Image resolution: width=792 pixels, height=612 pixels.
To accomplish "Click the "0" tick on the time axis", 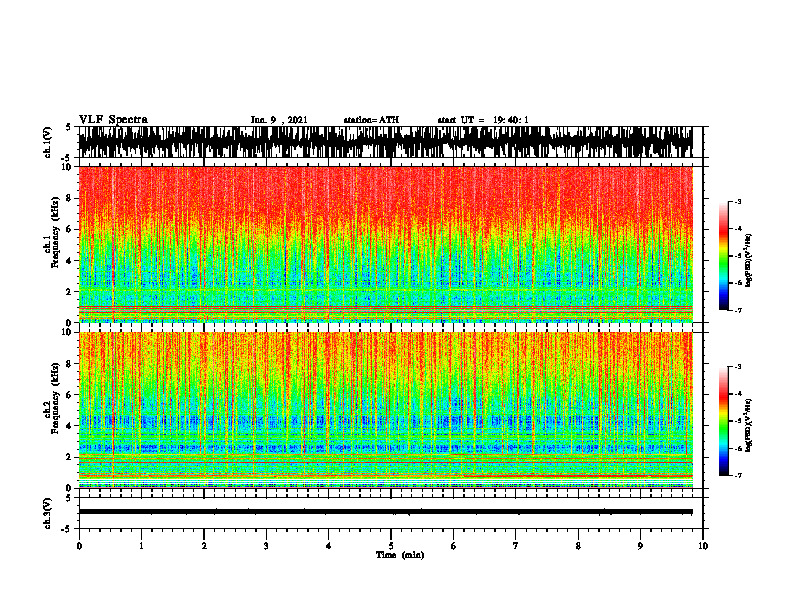I will 79,546.
